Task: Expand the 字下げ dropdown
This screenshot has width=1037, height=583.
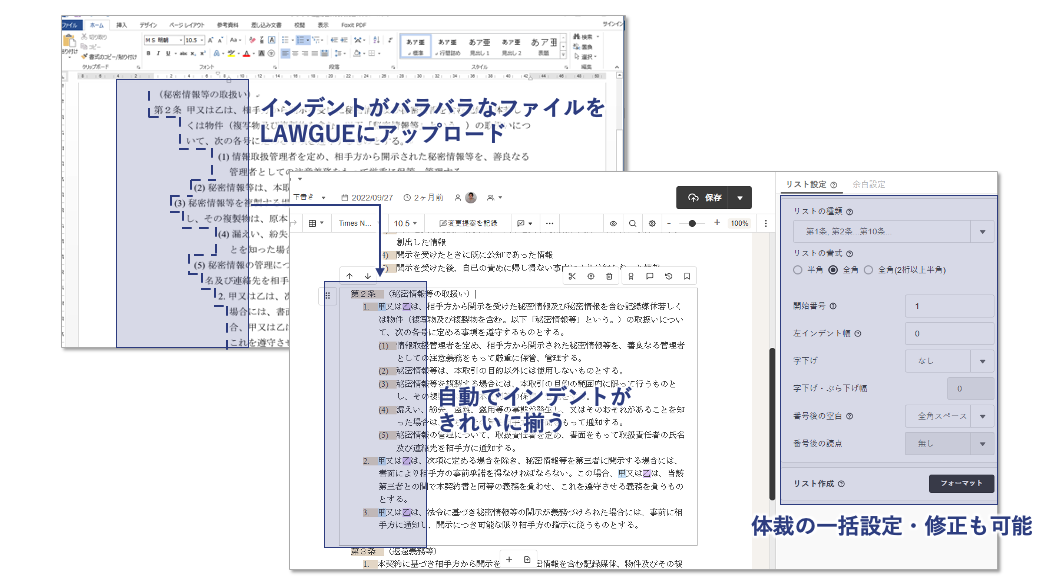Action: pyautogui.click(x=950, y=360)
